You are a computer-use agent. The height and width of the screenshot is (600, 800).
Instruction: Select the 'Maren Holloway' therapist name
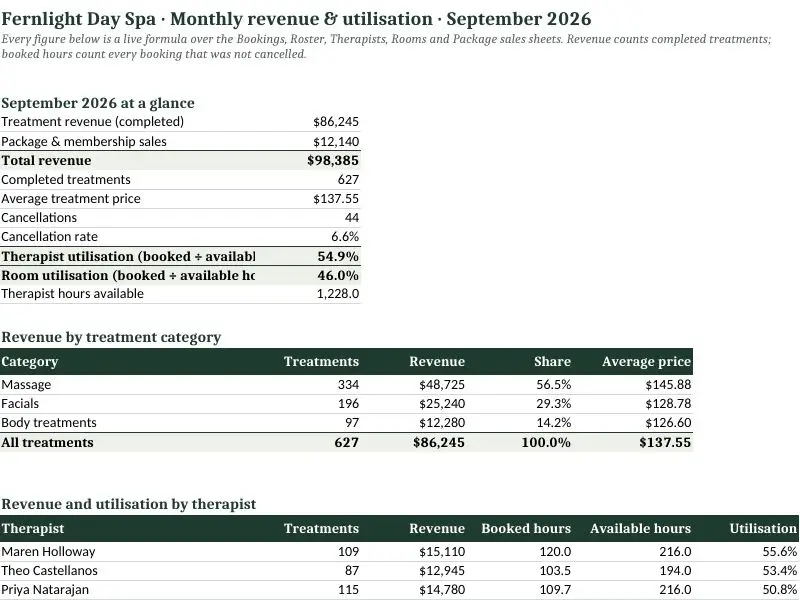48,552
